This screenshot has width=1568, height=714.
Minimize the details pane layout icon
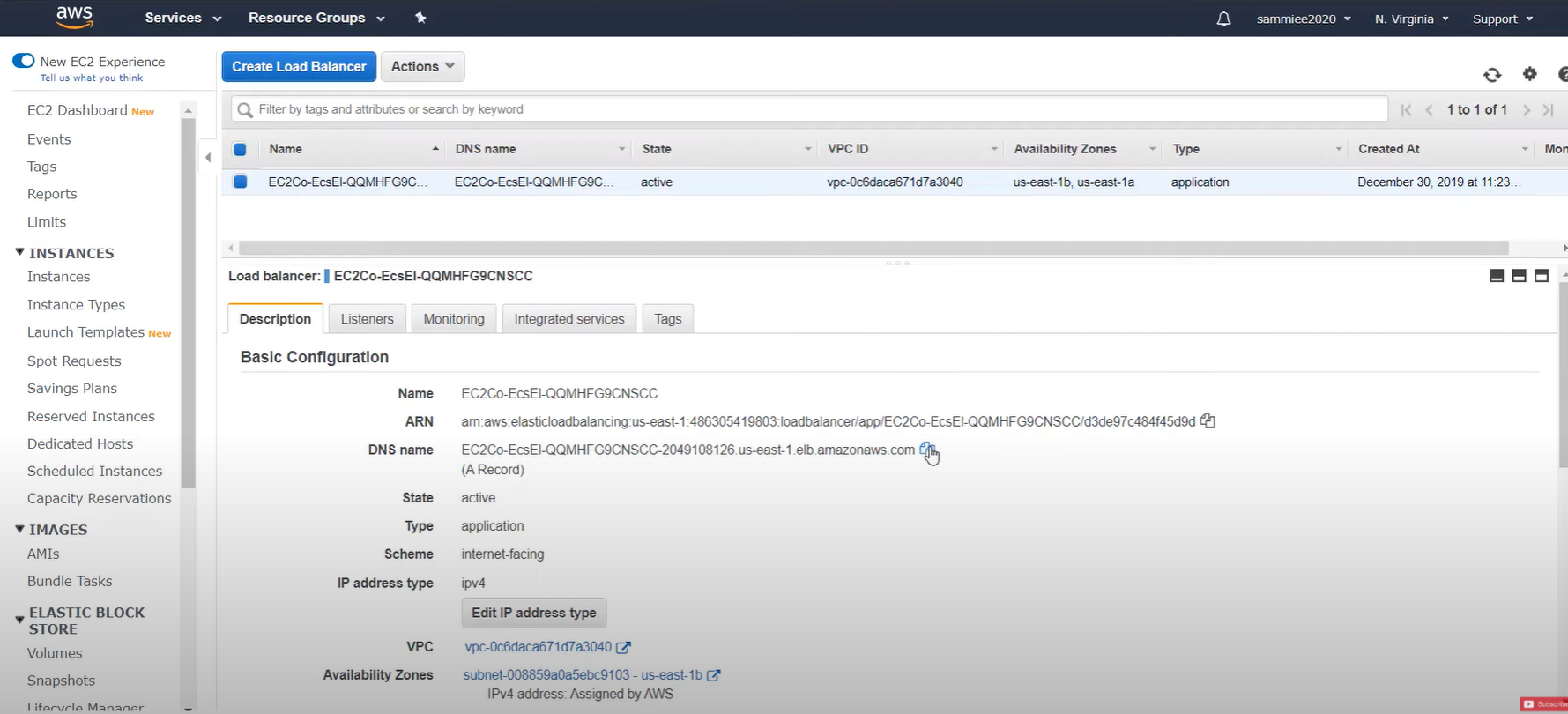point(1497,276)
